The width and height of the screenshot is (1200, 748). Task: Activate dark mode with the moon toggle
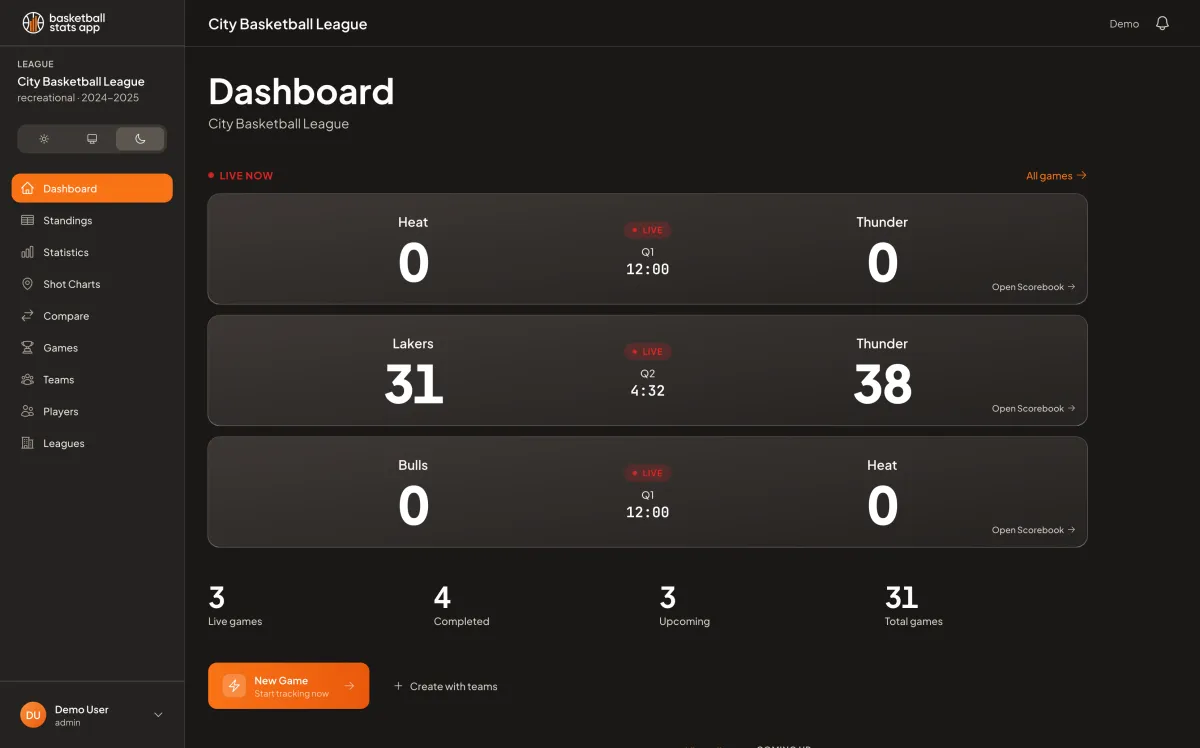click(x=140, y=139)
